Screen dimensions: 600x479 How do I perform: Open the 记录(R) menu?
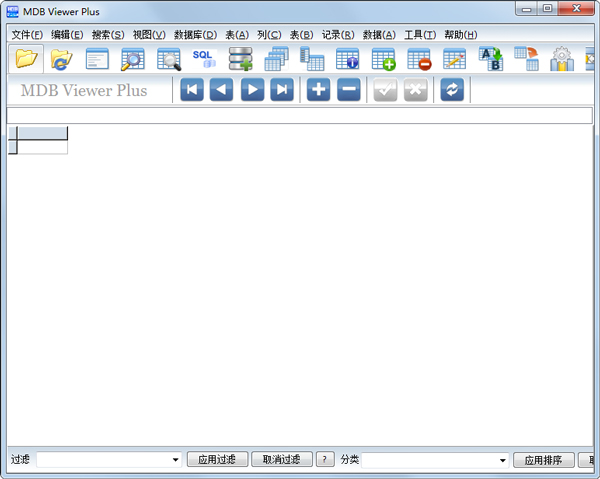[x=338, y=35]
